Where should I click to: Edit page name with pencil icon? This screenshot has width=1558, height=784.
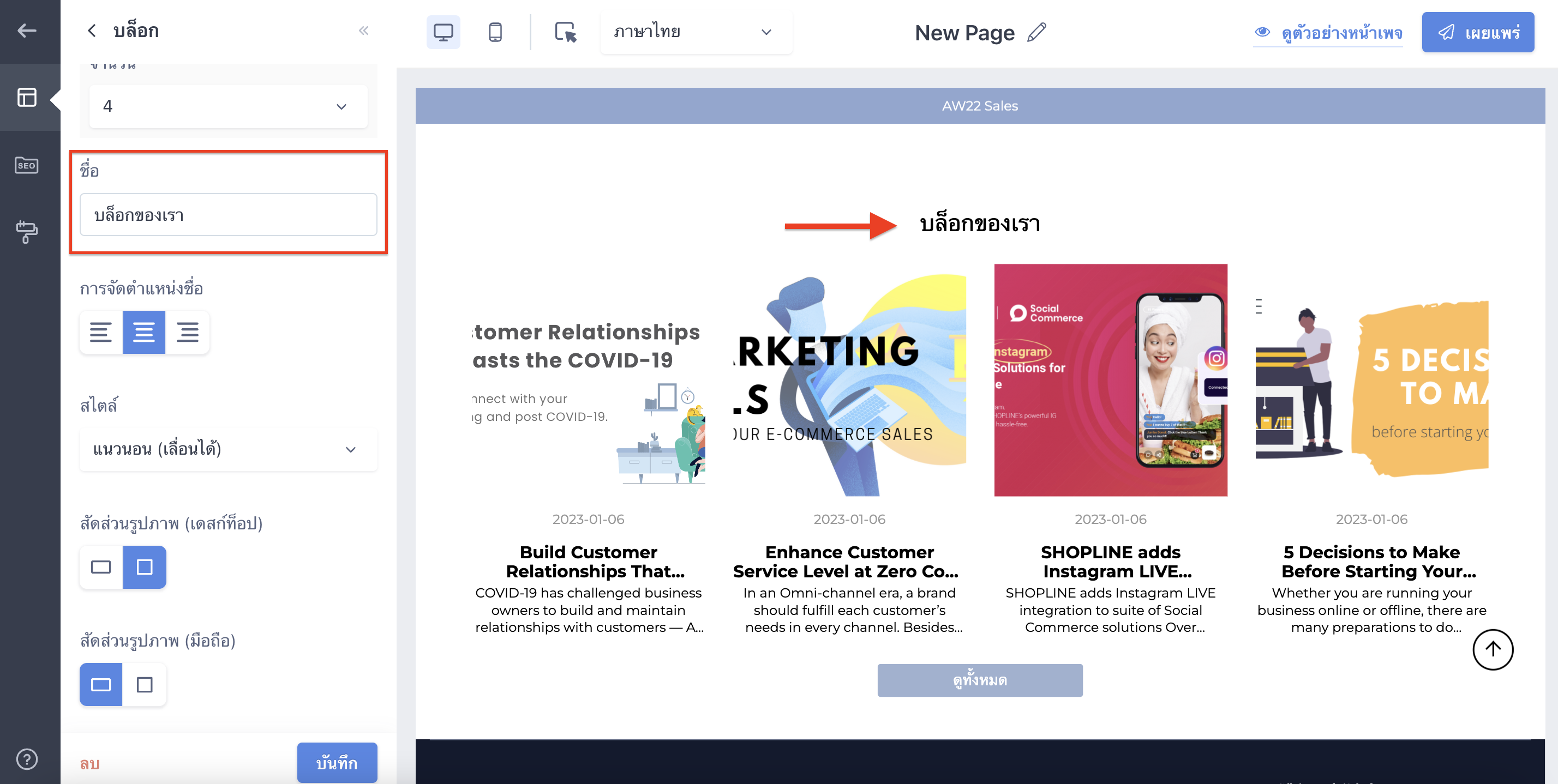click(1036, 32)
